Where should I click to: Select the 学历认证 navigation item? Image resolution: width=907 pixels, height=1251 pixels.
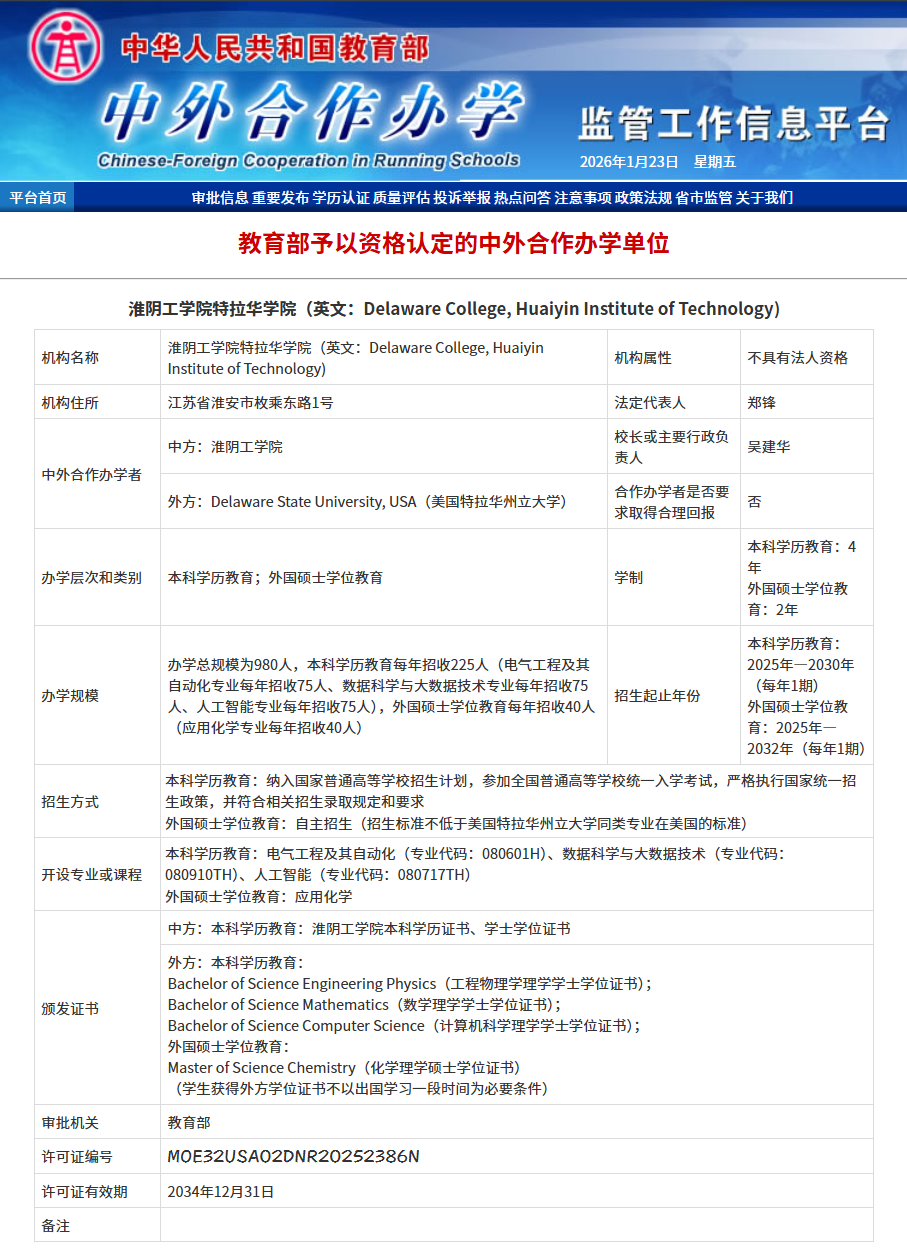341,198
